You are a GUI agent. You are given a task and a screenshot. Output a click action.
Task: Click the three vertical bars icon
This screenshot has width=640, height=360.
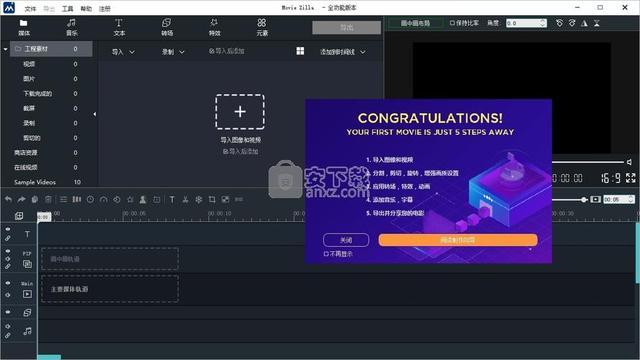(x=76, y=199)
